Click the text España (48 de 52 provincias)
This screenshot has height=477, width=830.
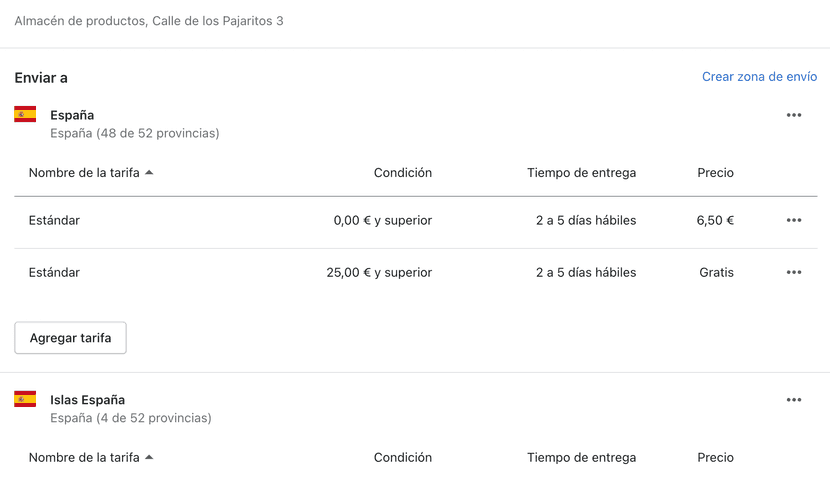(x=134, y=133)
